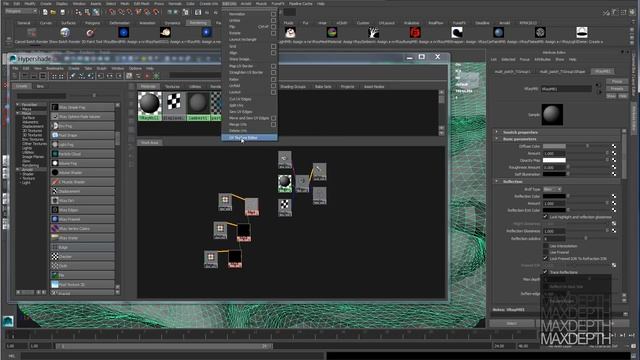Collapse Maya tree node in Create panel
Viewport: 640px width, 360px height.
click(x=18, y=113)
